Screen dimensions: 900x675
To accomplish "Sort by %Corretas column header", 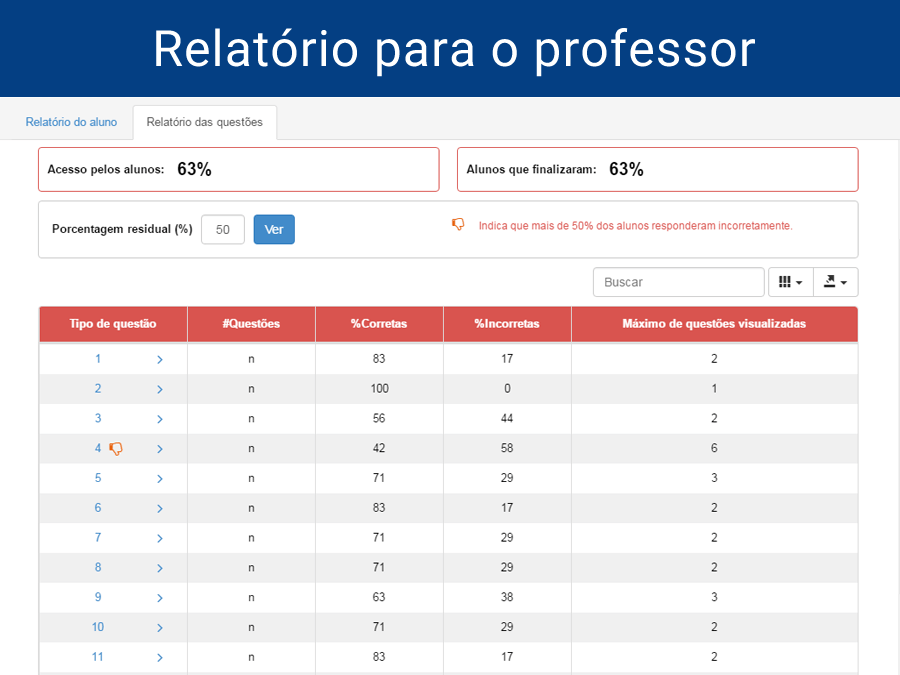I will coord(379,324).
